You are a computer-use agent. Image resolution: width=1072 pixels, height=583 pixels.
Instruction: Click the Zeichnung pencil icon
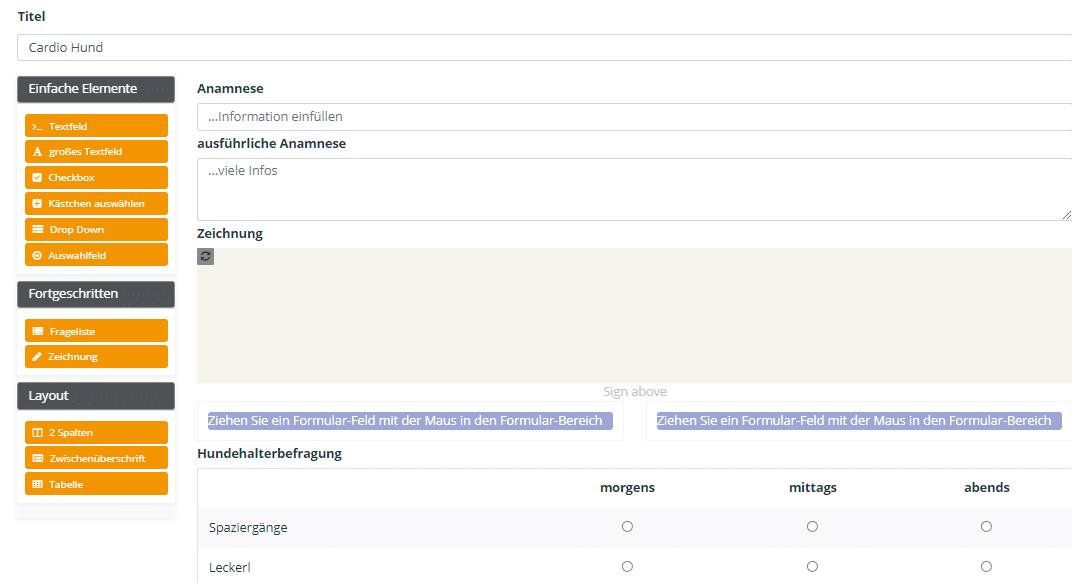(x=37, y=357)
